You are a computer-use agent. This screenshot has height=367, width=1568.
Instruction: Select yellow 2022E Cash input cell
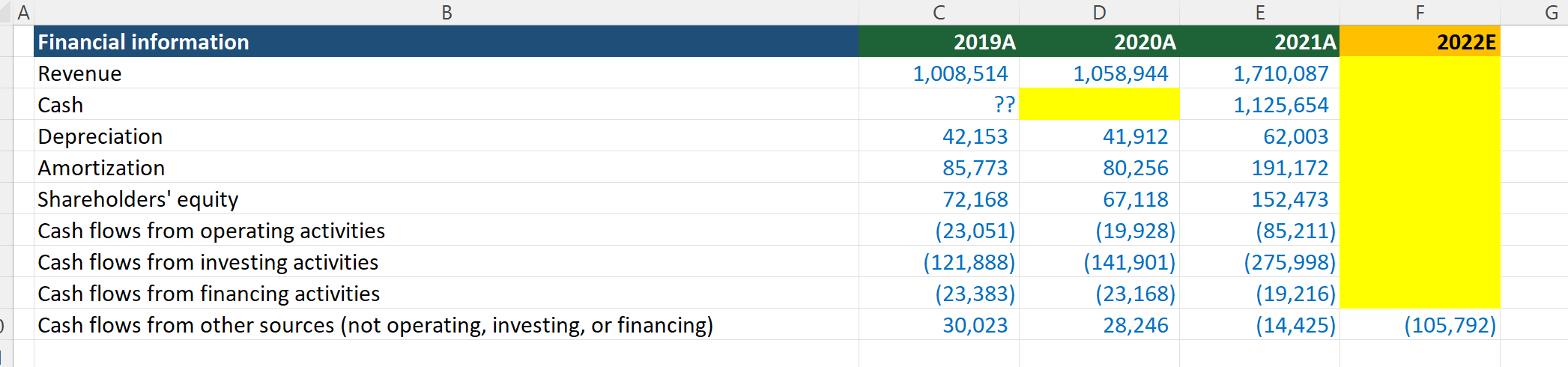(1420, 105)
